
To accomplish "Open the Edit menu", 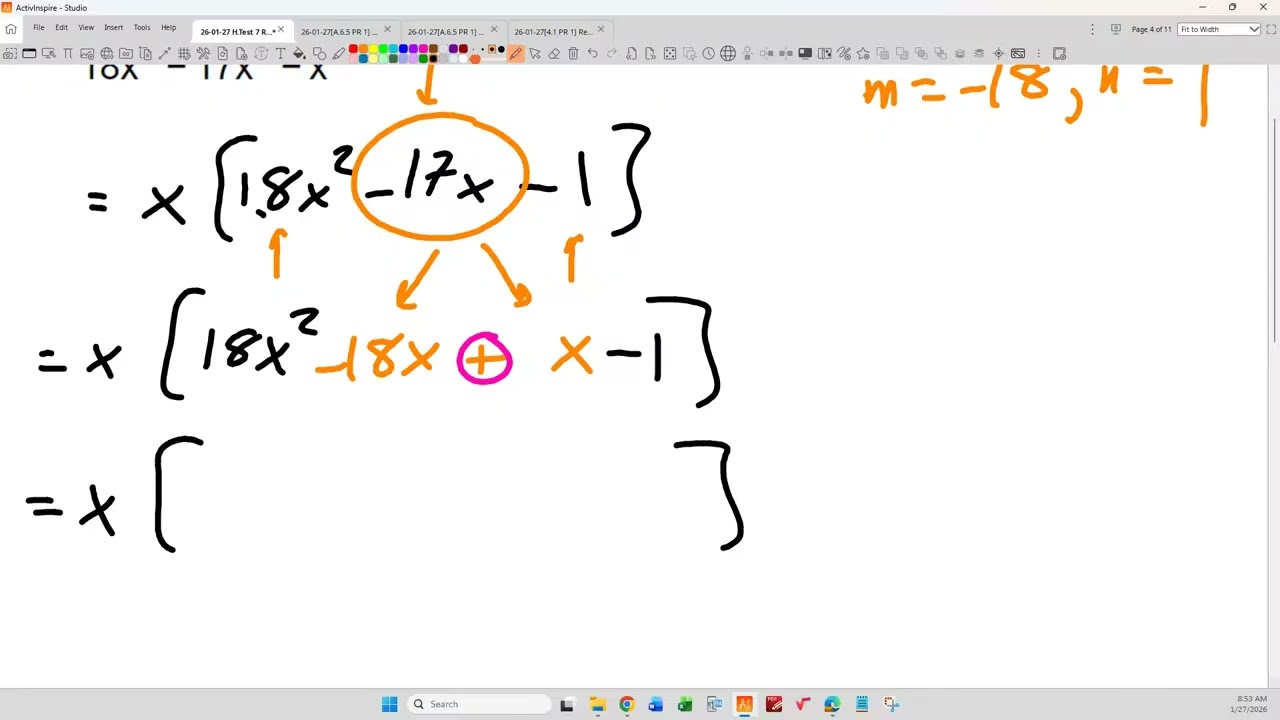I will (61, 27).
